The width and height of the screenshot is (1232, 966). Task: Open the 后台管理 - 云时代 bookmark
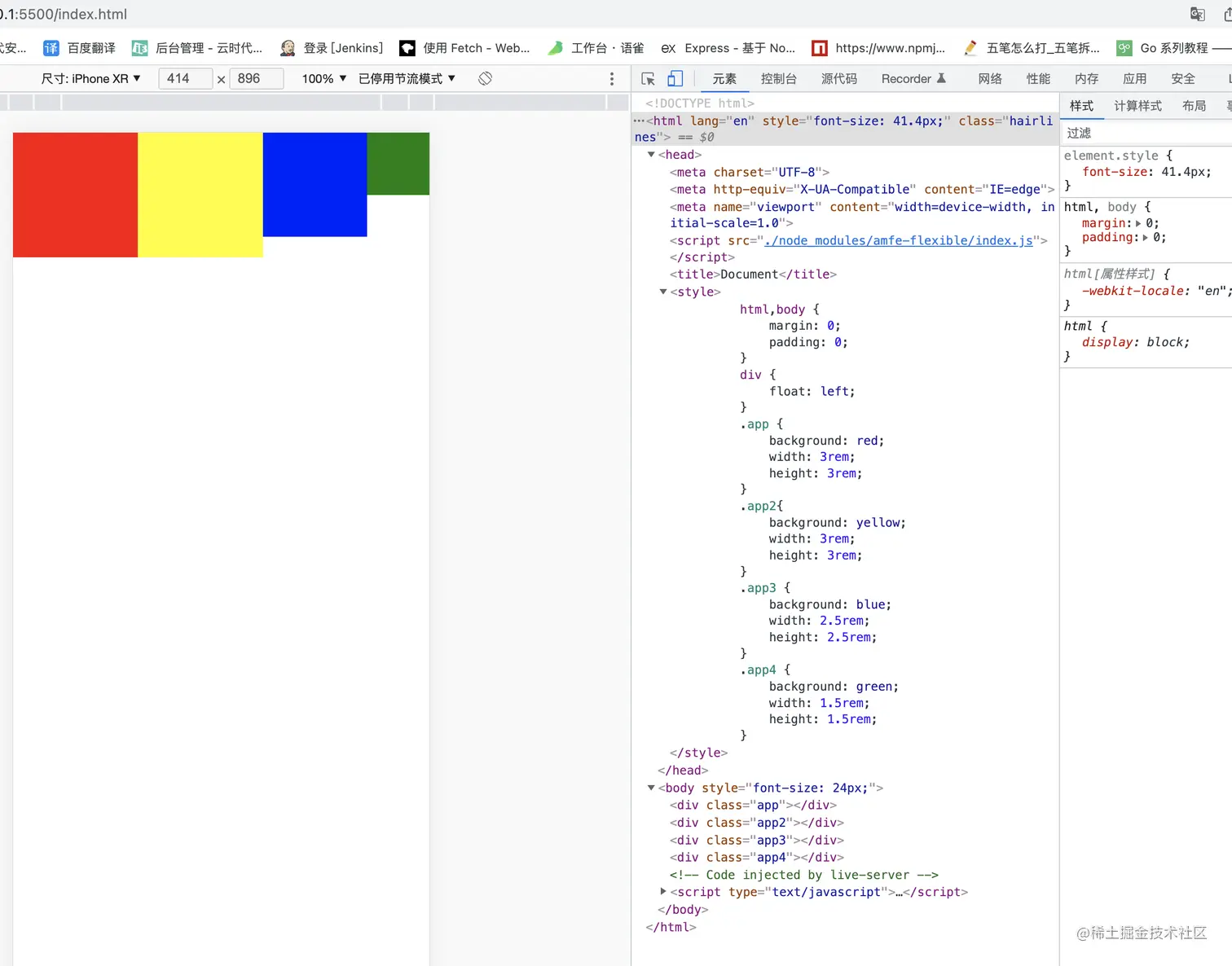click(197, 48)
